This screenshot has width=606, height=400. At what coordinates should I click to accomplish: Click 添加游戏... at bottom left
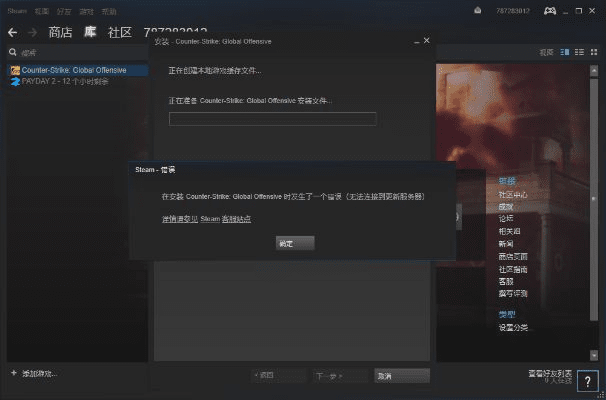(39, 373)
